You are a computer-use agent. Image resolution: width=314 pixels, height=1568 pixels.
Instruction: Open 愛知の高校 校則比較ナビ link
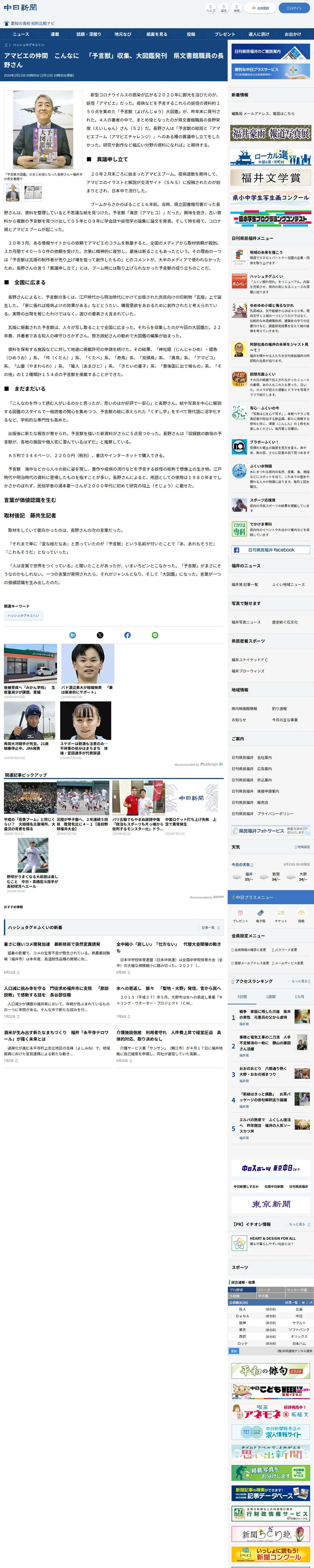(29, 23)
